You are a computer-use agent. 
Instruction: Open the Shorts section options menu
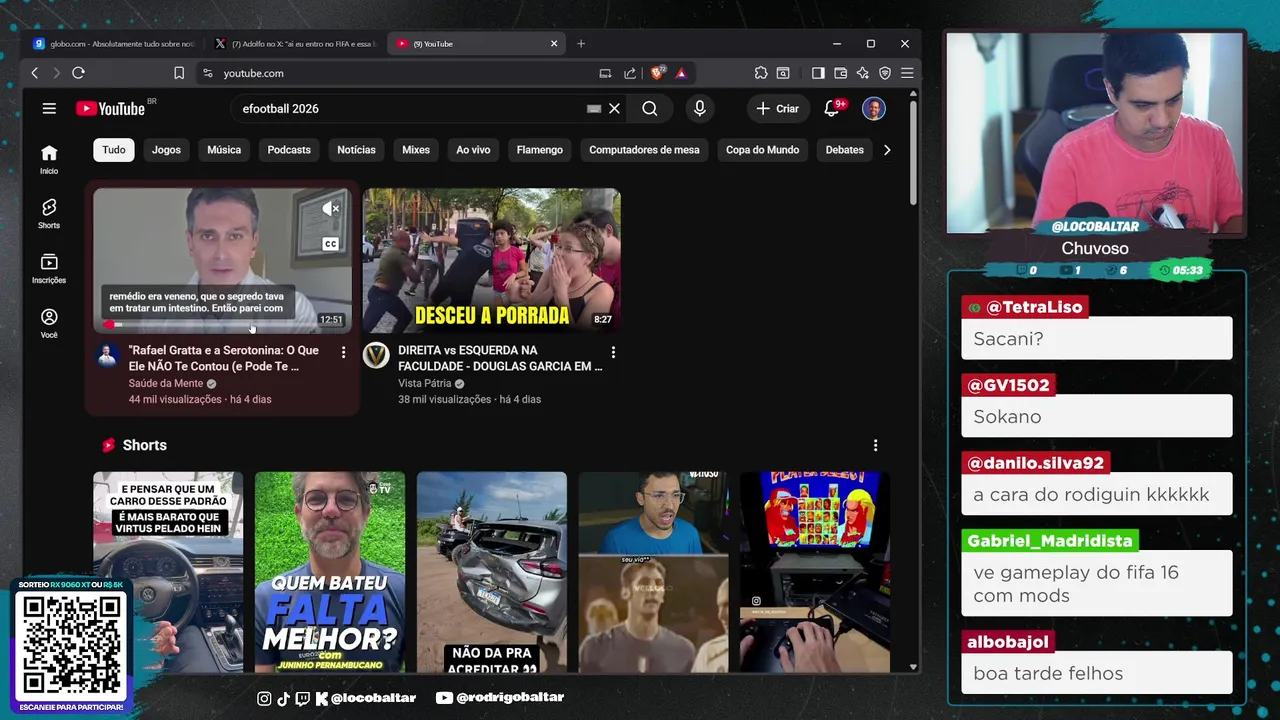click(x=875, y=445)
